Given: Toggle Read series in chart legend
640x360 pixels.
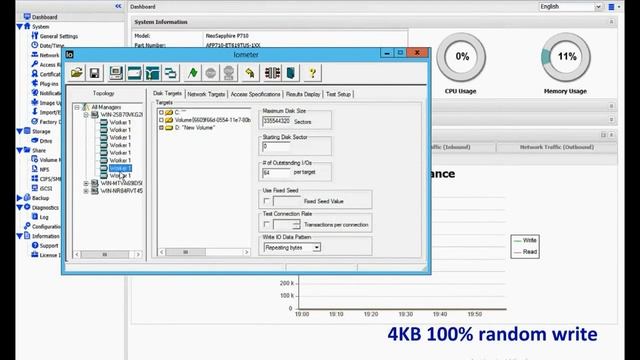Looking at the screenshot, I should (x=525, y=252).
